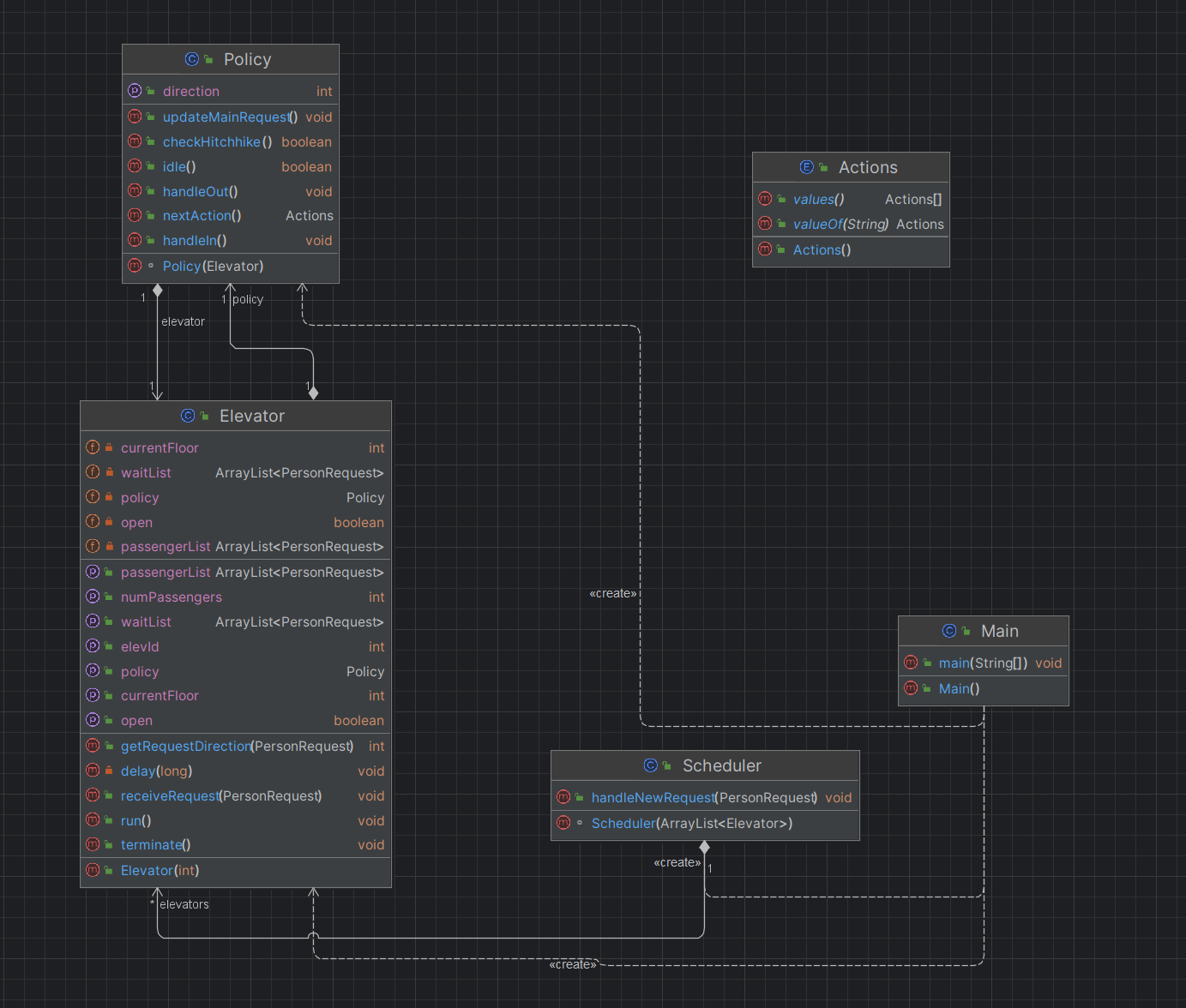
Task: Click the class icon beside Policy title
Action: 192,59
